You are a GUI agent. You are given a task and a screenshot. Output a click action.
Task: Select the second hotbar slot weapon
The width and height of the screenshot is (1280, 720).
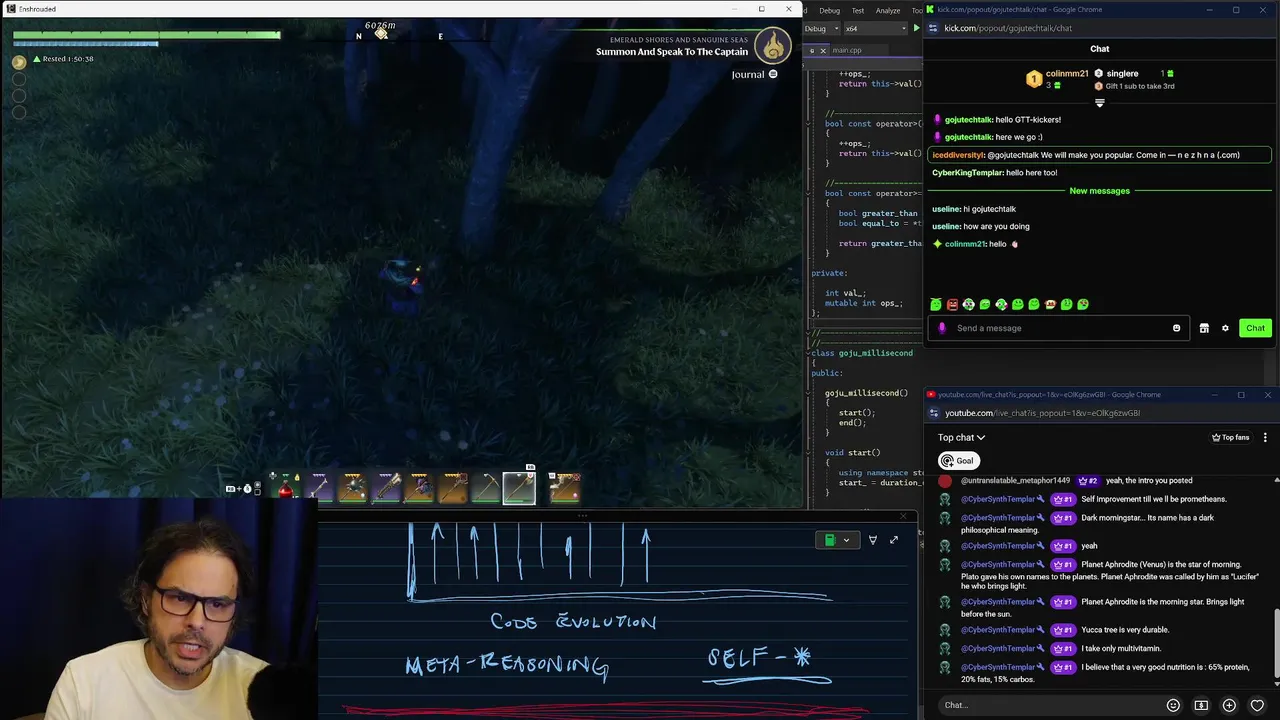(x=320, y=487)
